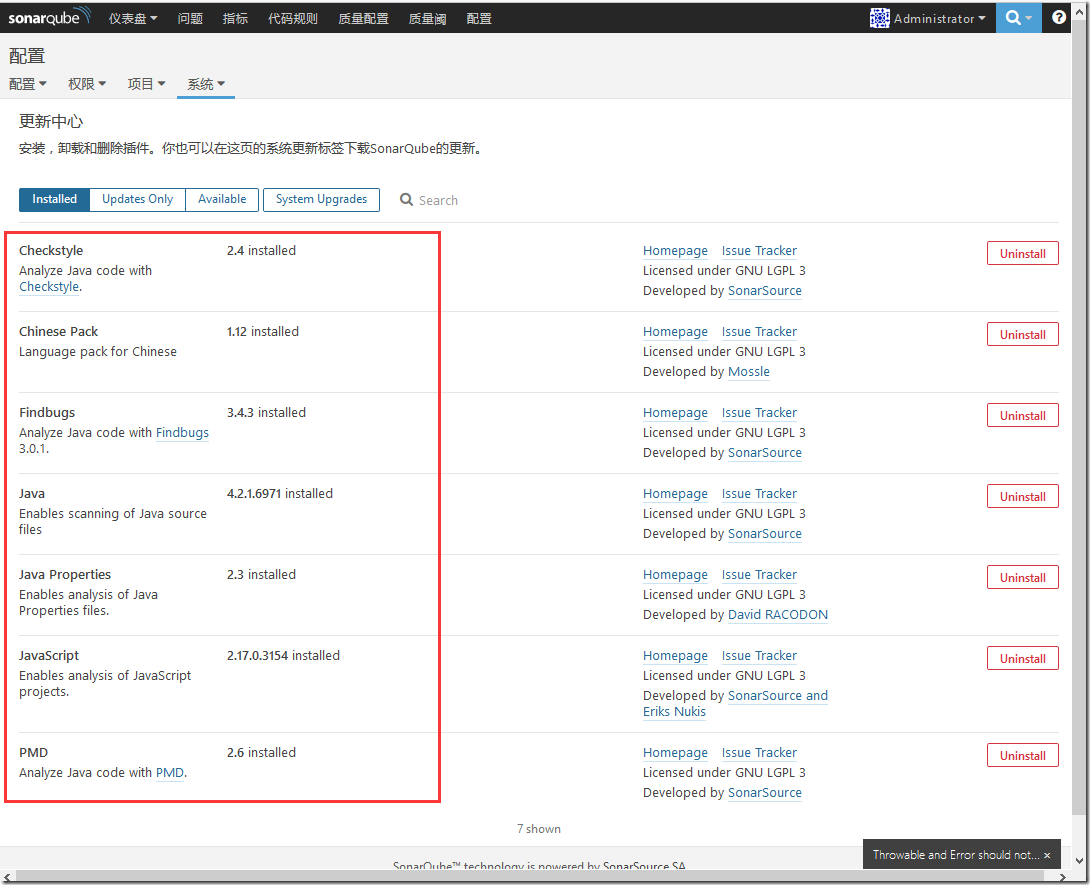Follow the Checkstyle description link
The height and width of the screenshot is (885, 1090).
tap(49, 286)
